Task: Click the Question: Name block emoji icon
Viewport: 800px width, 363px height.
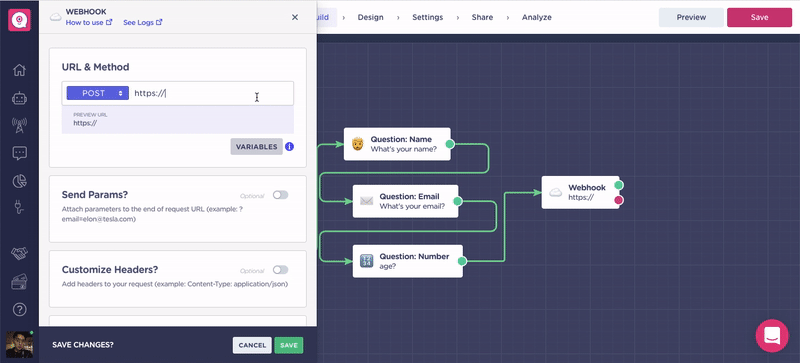Action: 358,144
